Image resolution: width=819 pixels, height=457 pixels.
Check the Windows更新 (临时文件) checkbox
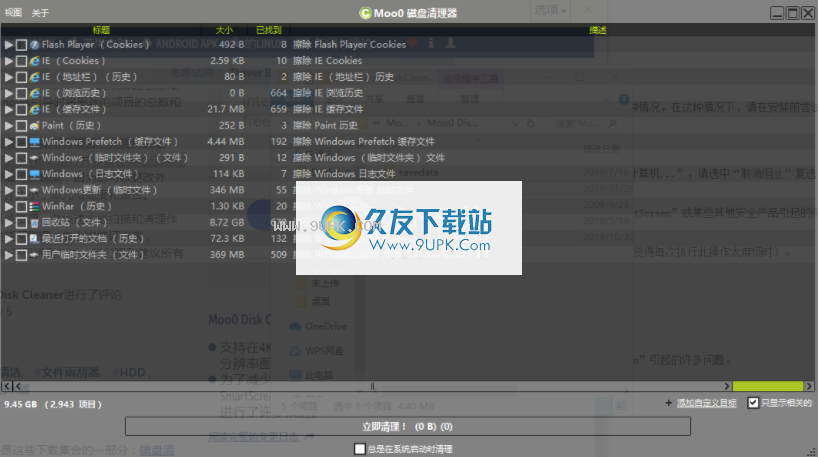point(21,191)
